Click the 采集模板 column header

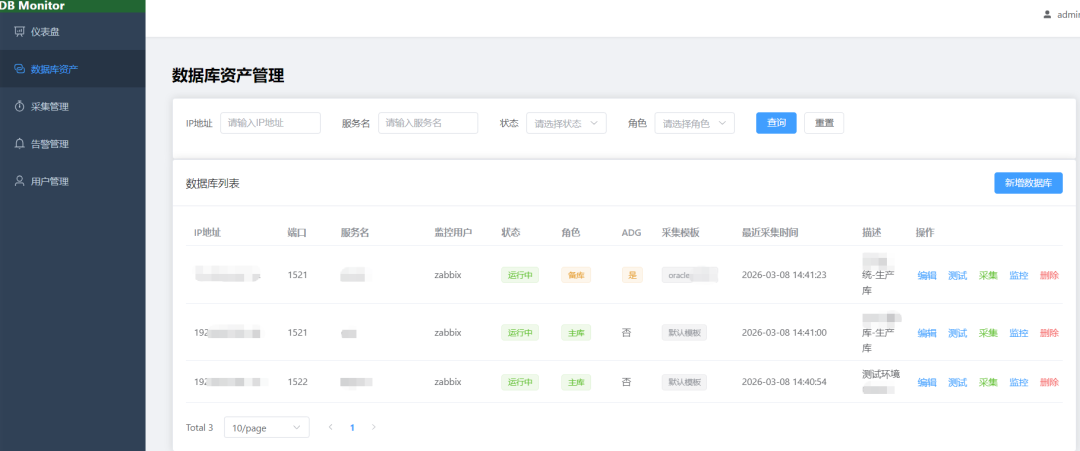681,233
